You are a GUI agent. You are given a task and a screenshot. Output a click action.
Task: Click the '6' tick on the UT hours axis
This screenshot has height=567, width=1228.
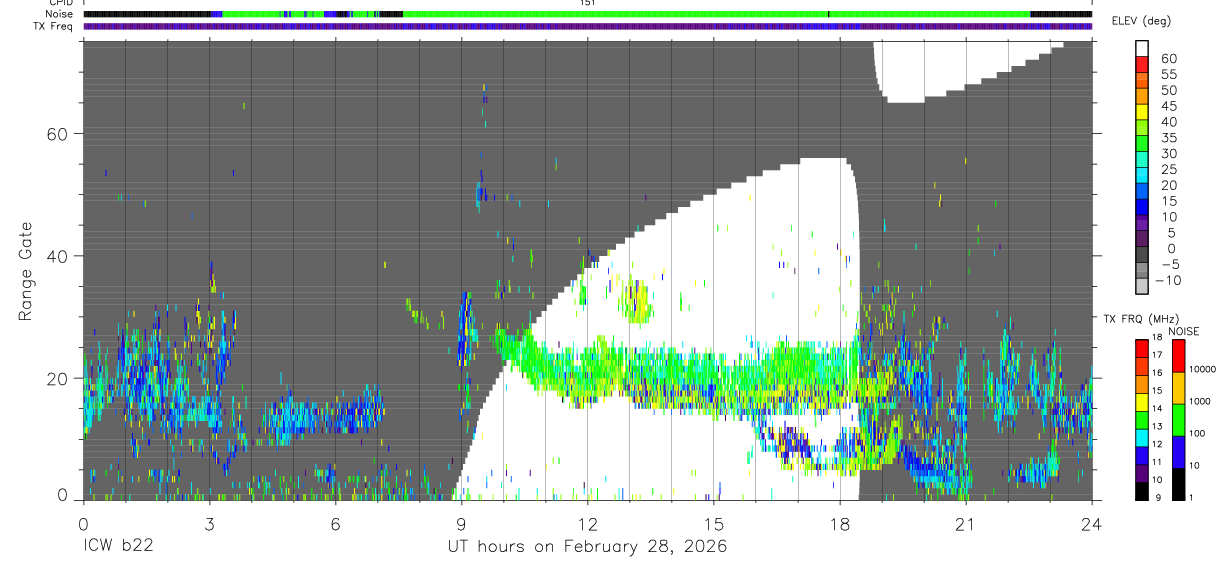pyautogui.click(x=335, y=523)
